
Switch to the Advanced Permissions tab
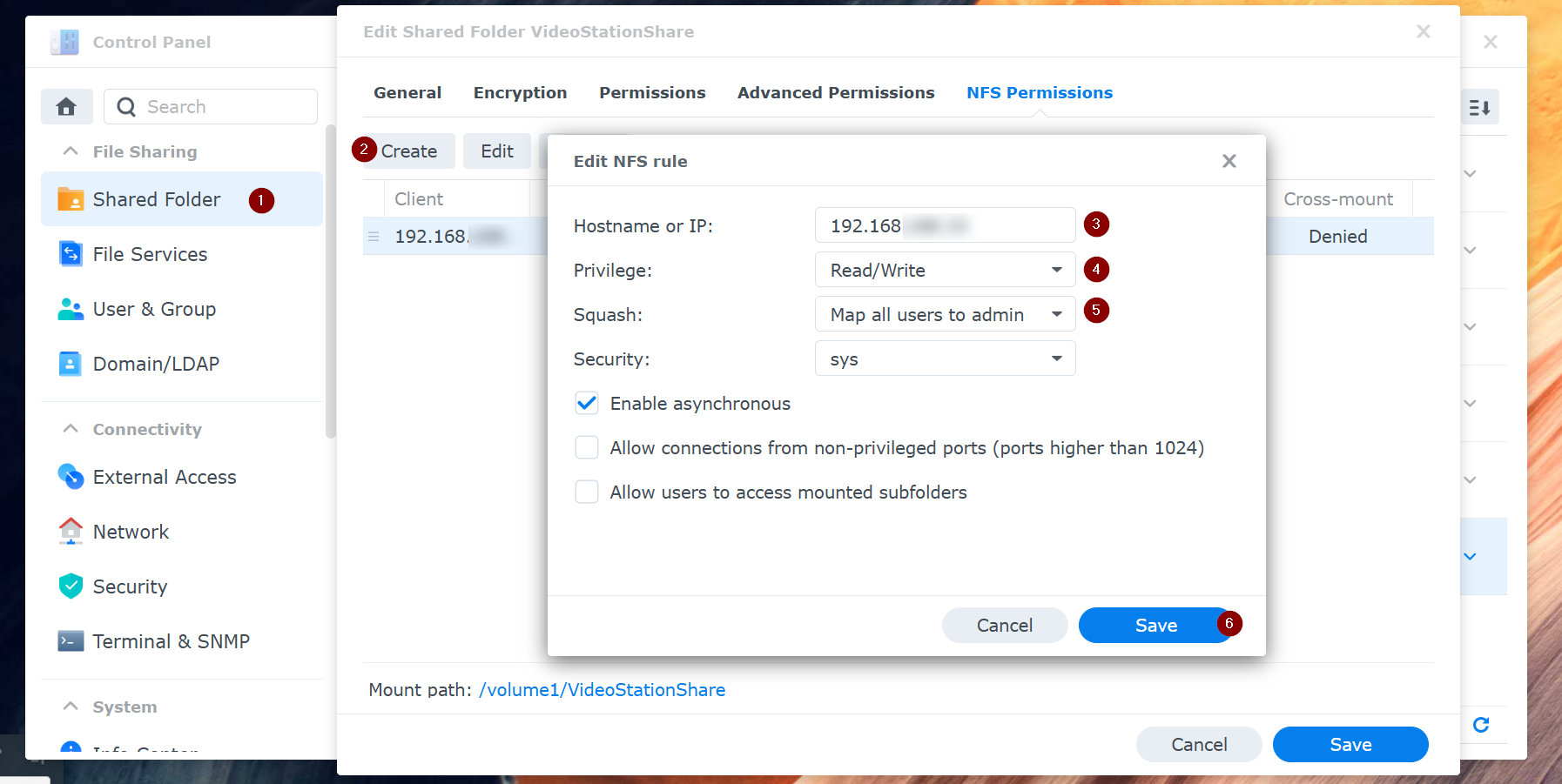(836, 92)
